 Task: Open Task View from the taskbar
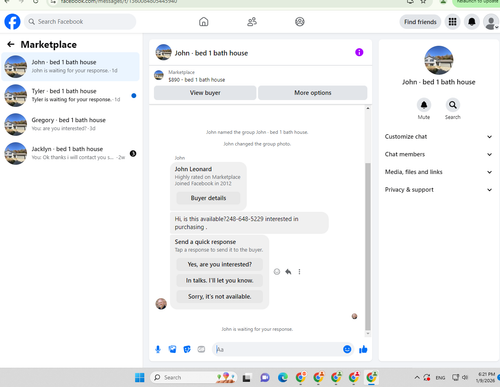[x=246, y=378]
